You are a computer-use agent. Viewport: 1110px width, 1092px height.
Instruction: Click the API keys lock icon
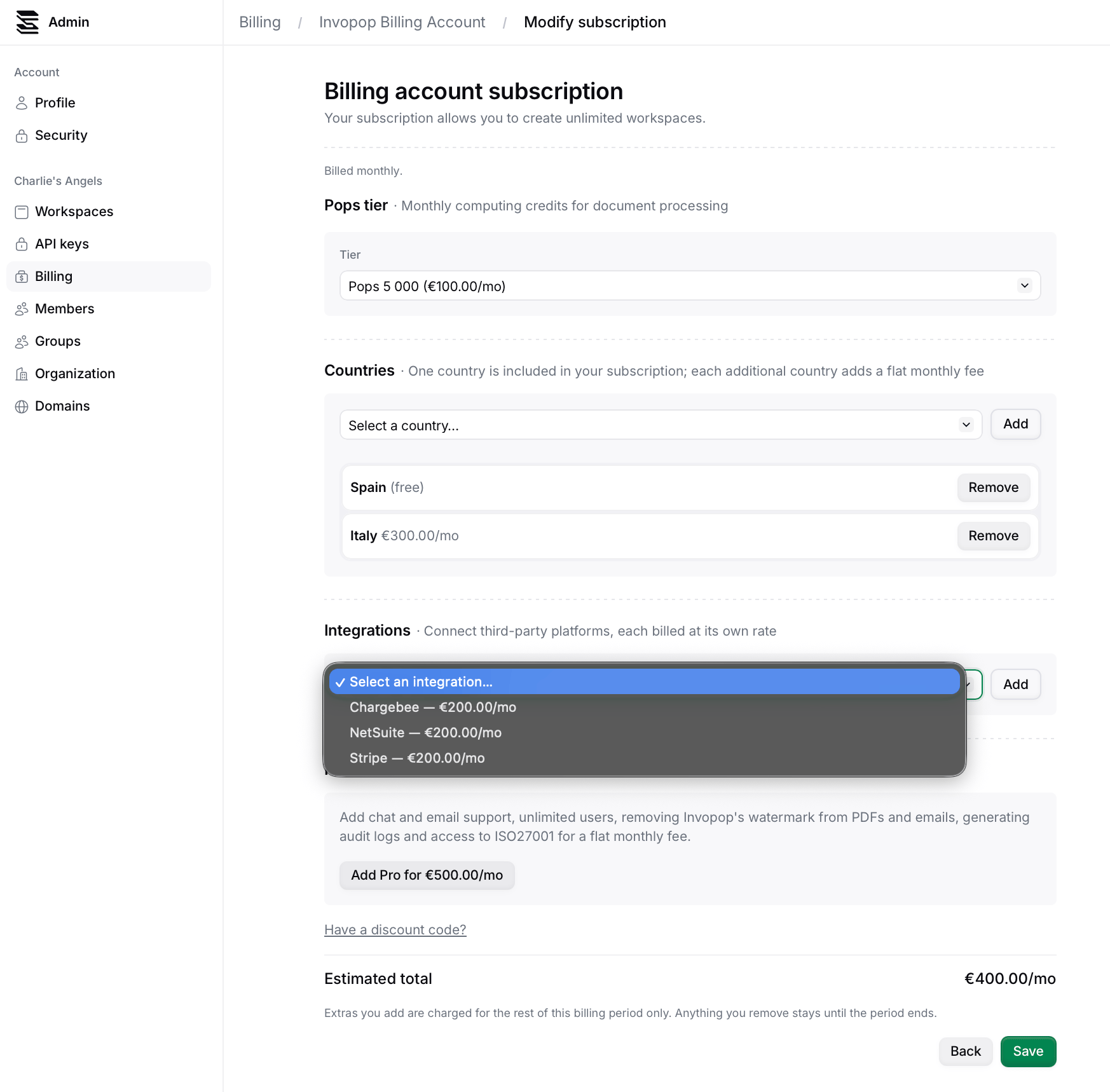tap(22, 244)
